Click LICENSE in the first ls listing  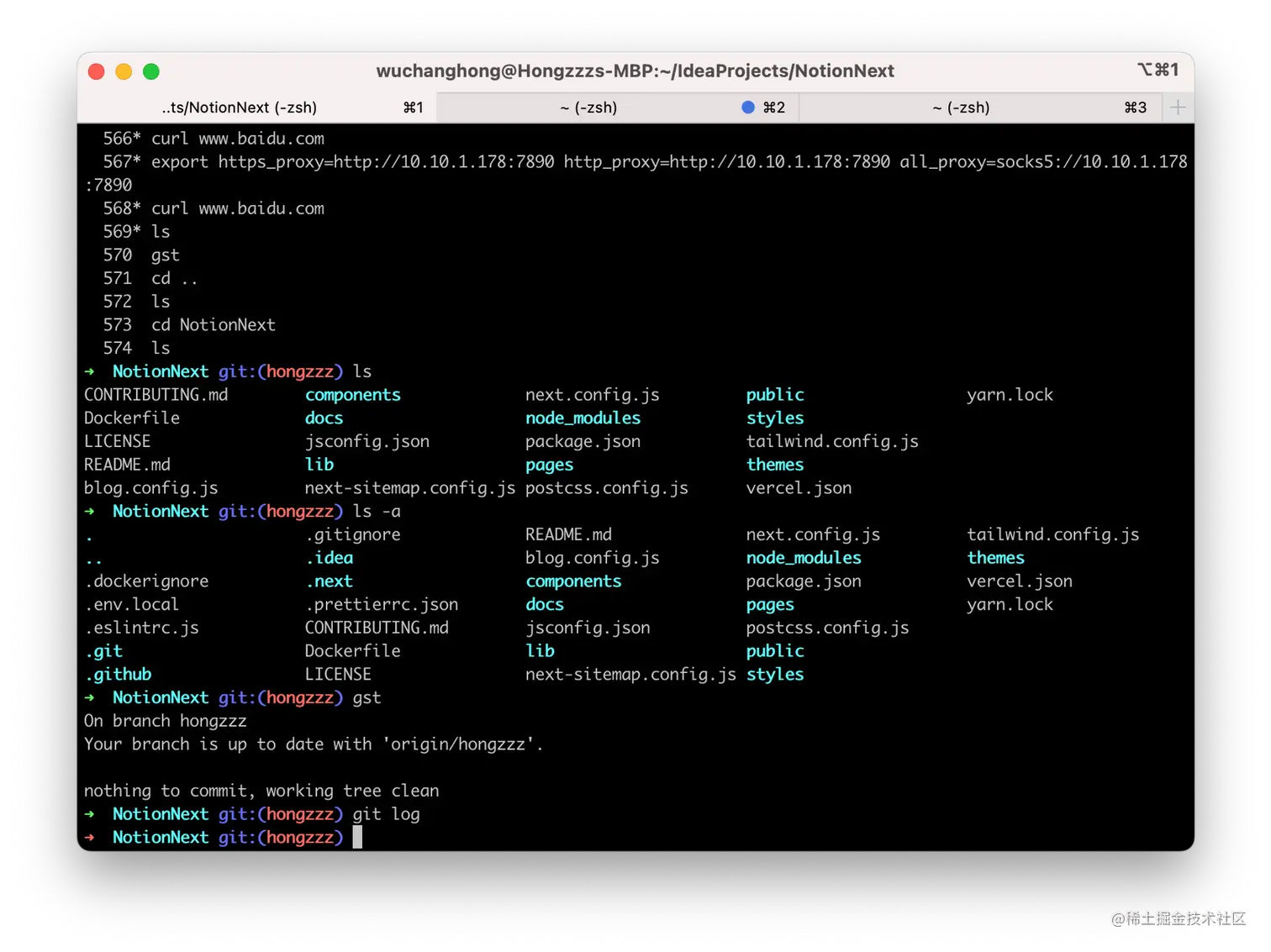[118, 441]
